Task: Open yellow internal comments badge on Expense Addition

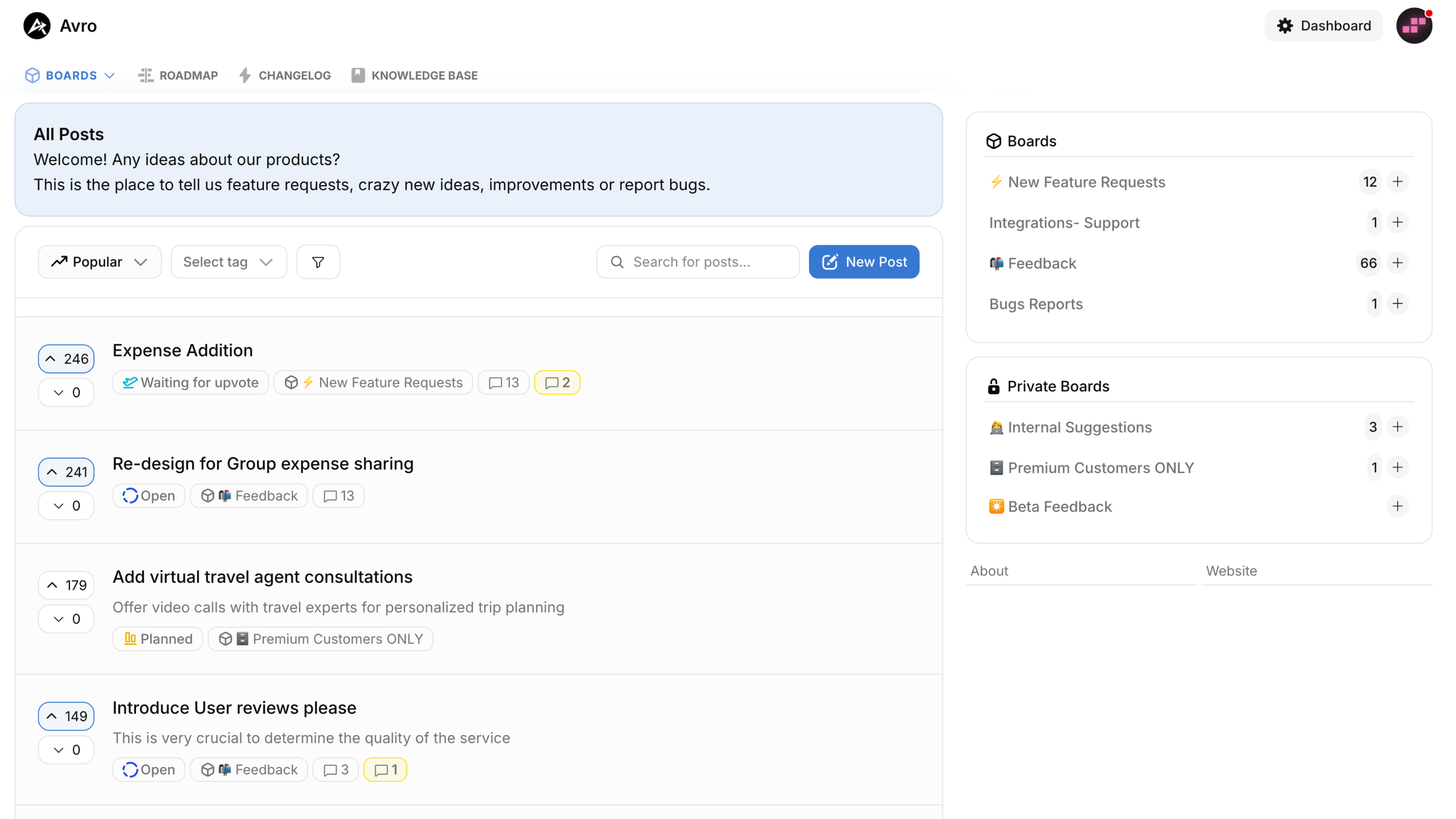Action: click(557, 383)
